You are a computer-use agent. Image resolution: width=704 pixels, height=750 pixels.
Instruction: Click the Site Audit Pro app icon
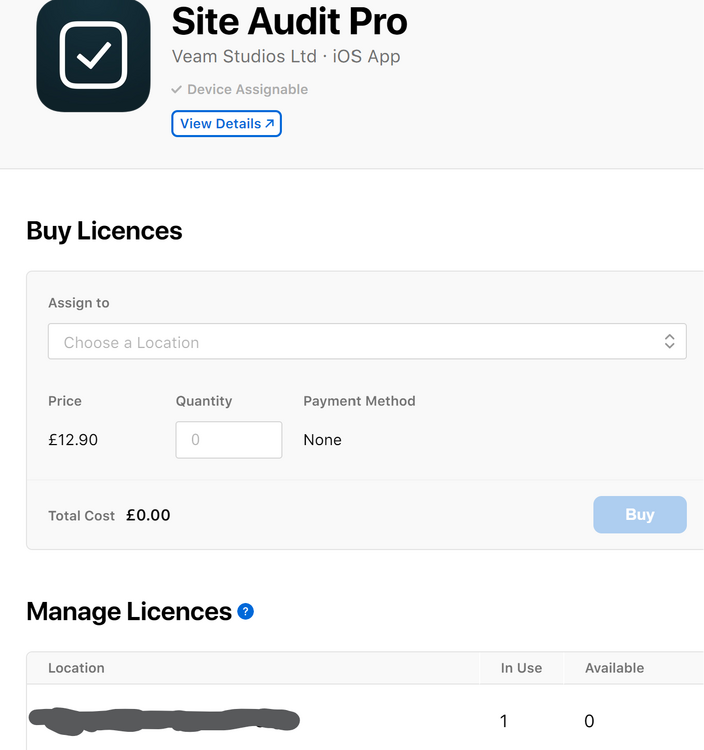click(93, 55)
